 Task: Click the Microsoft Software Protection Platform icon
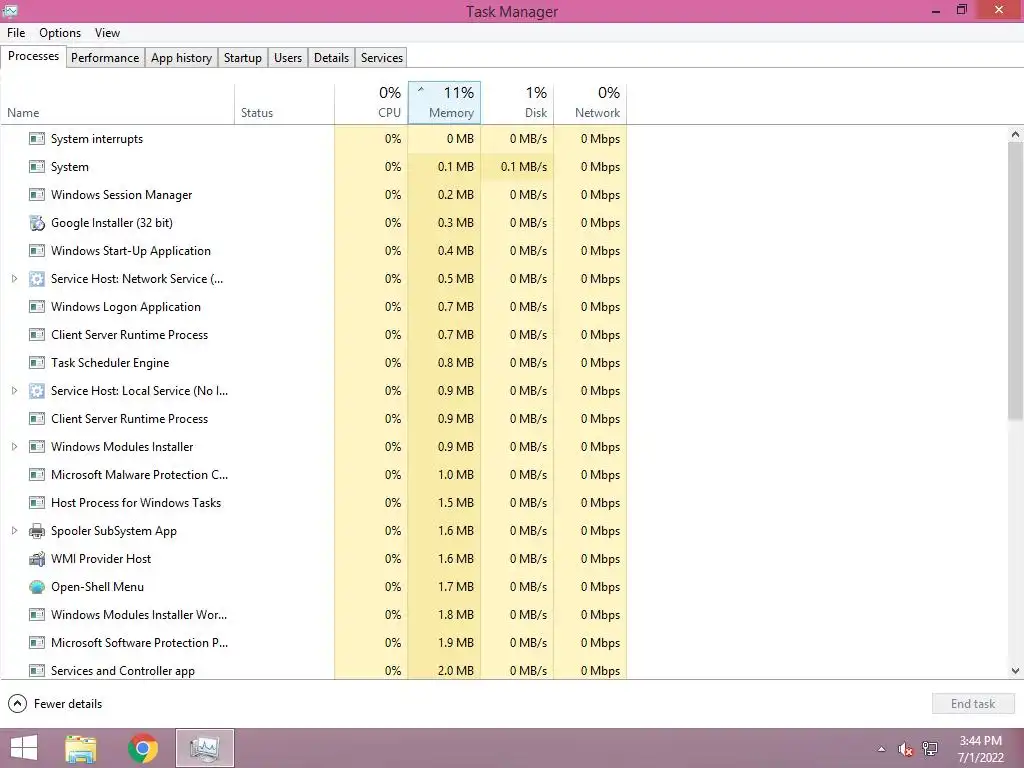pos(37,643)
